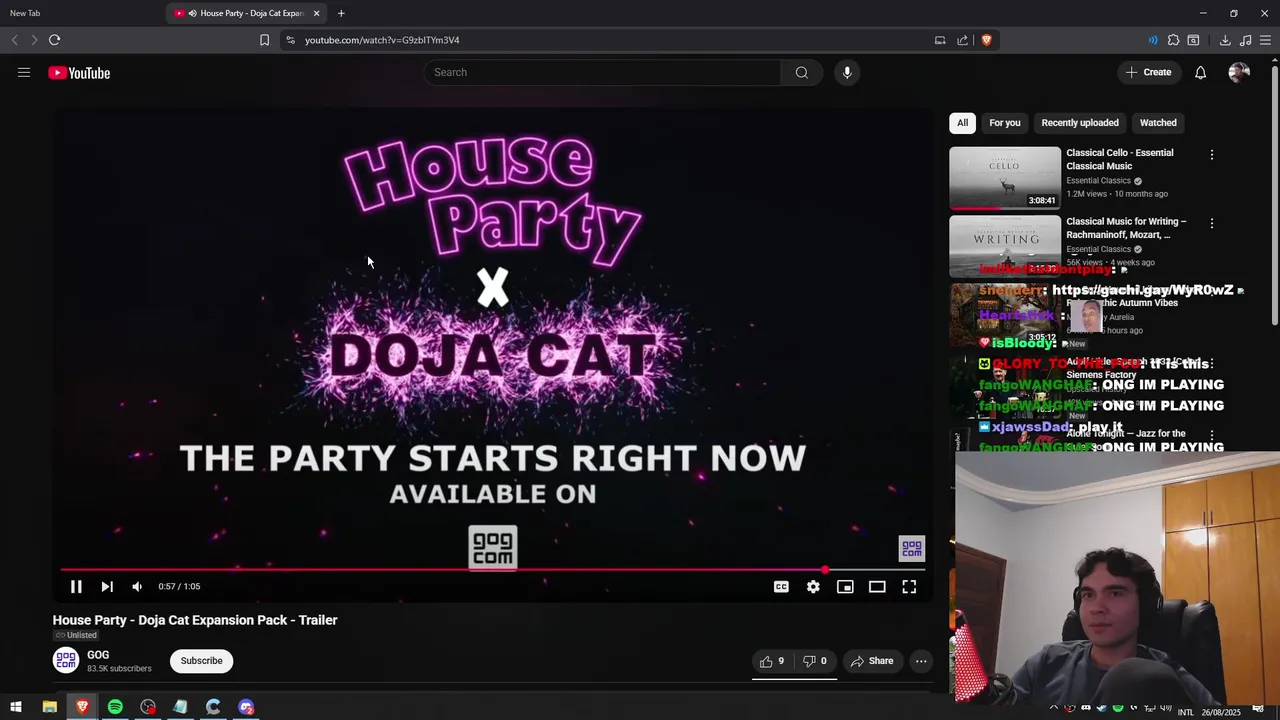Click the taskbar date 26/08/2025
The image size is (1280, 720).
1221,712
